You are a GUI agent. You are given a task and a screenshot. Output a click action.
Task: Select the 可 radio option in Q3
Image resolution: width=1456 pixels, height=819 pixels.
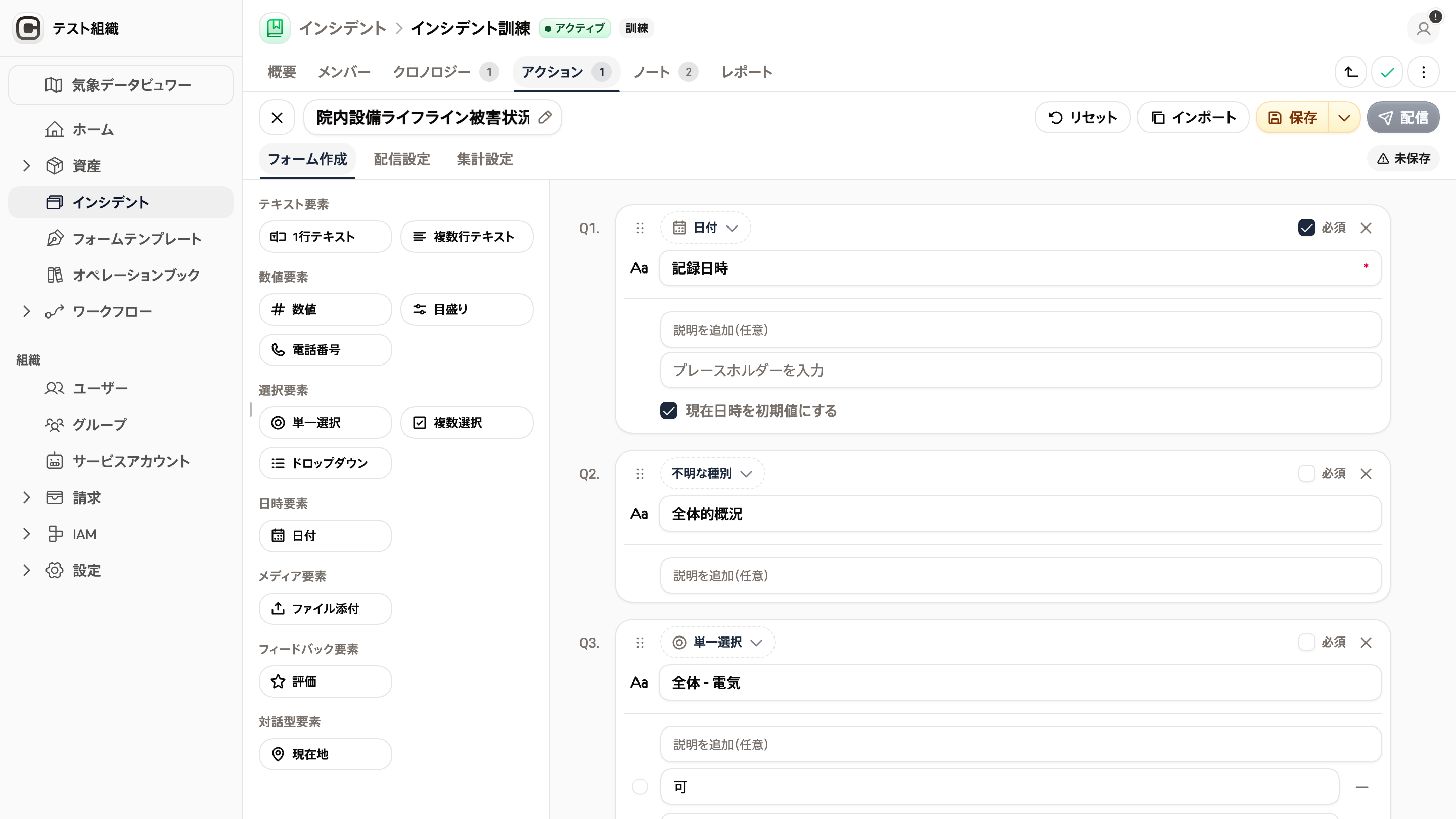(640, 787)
